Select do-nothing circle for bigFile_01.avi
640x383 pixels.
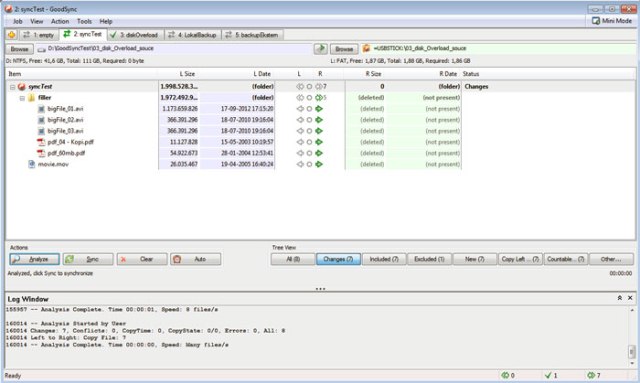(x=309, y=109)
